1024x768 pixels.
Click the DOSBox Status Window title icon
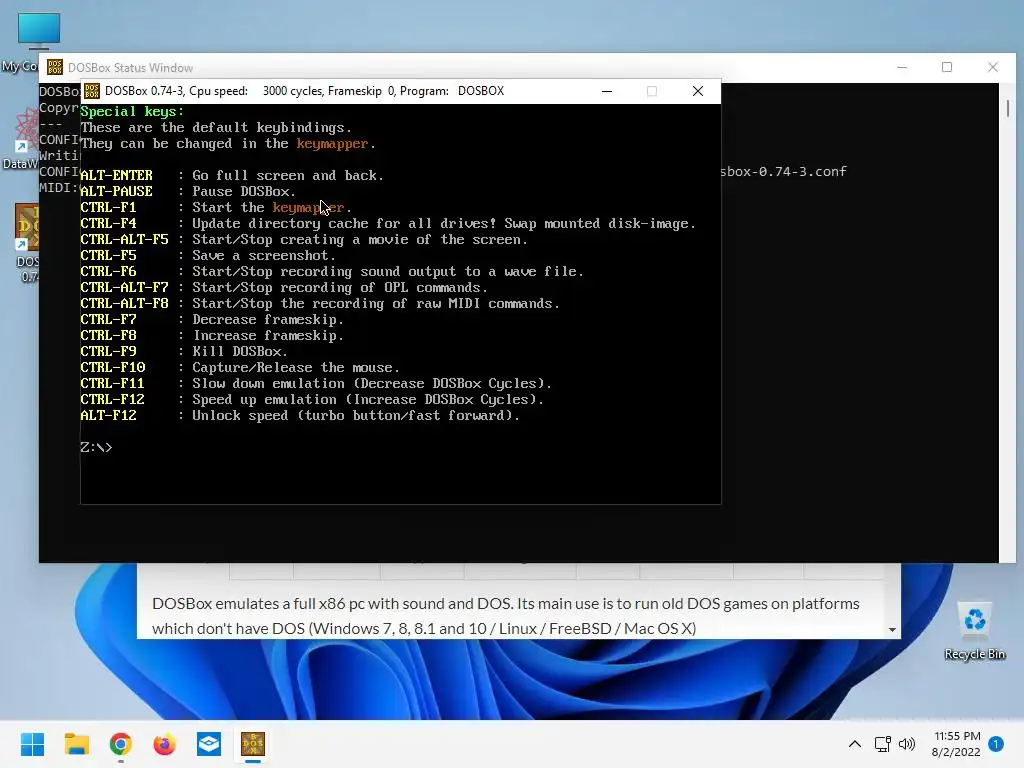click(55, 67)
